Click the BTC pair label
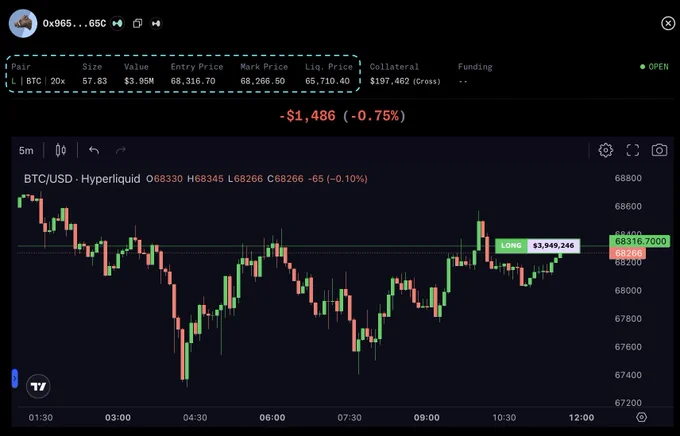Viewport: 680px width, 436px height. click(33, 81)
